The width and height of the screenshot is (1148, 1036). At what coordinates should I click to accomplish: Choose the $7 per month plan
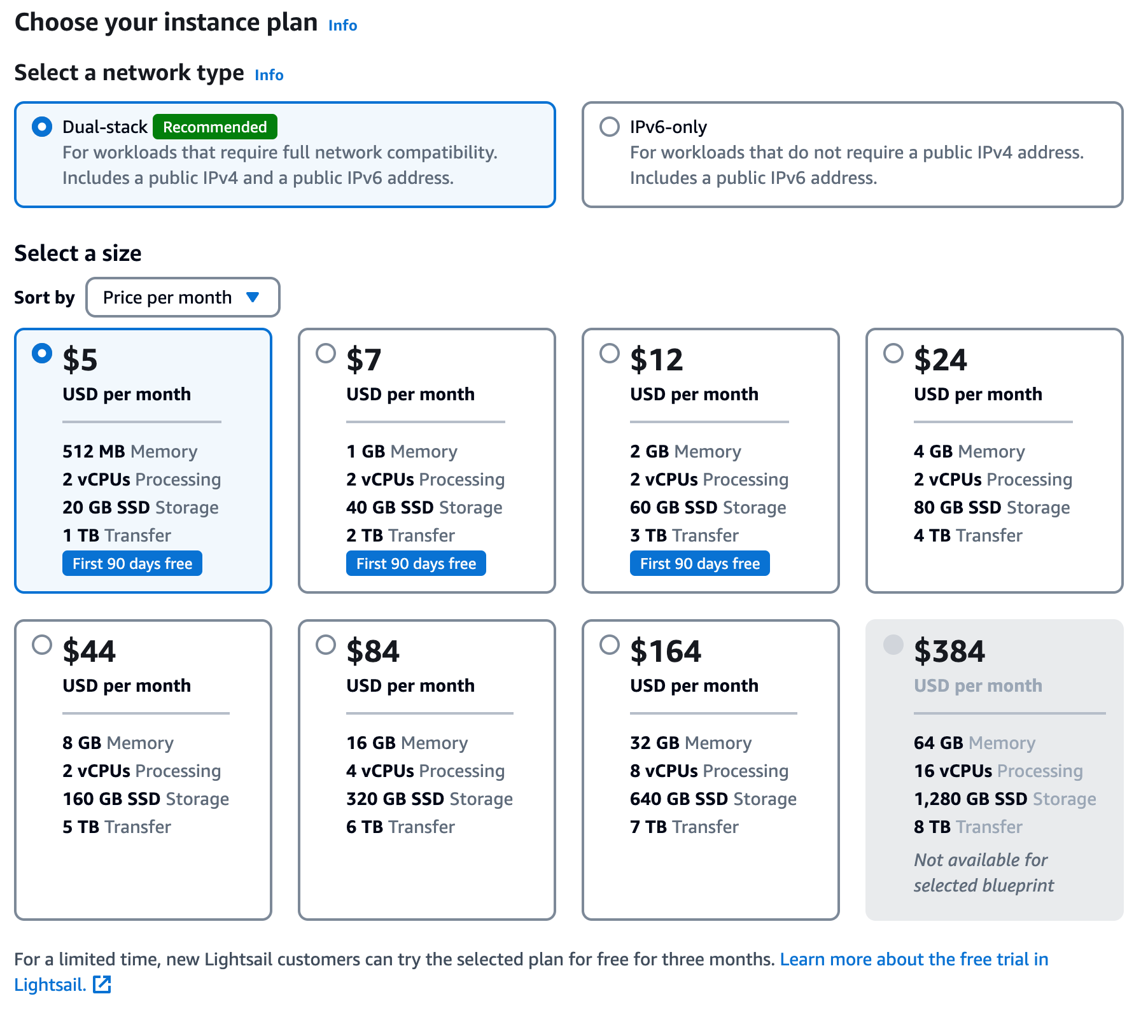click(326, 353)
